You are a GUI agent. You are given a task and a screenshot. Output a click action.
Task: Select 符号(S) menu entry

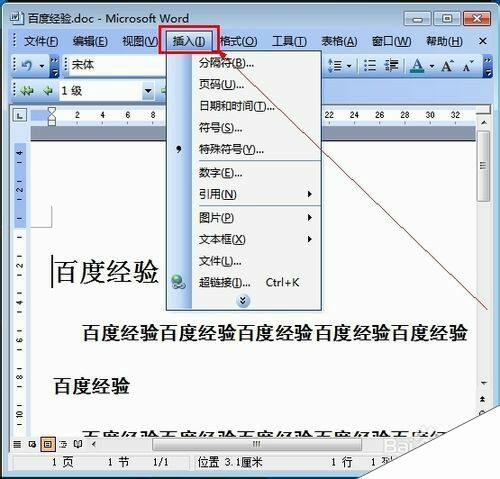tap(256, 128)
